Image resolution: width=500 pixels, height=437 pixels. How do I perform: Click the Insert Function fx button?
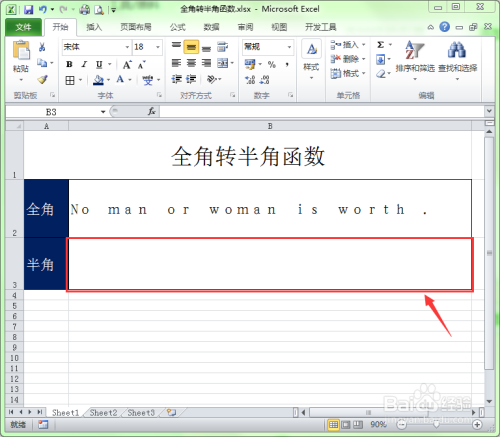click(152, 111)
